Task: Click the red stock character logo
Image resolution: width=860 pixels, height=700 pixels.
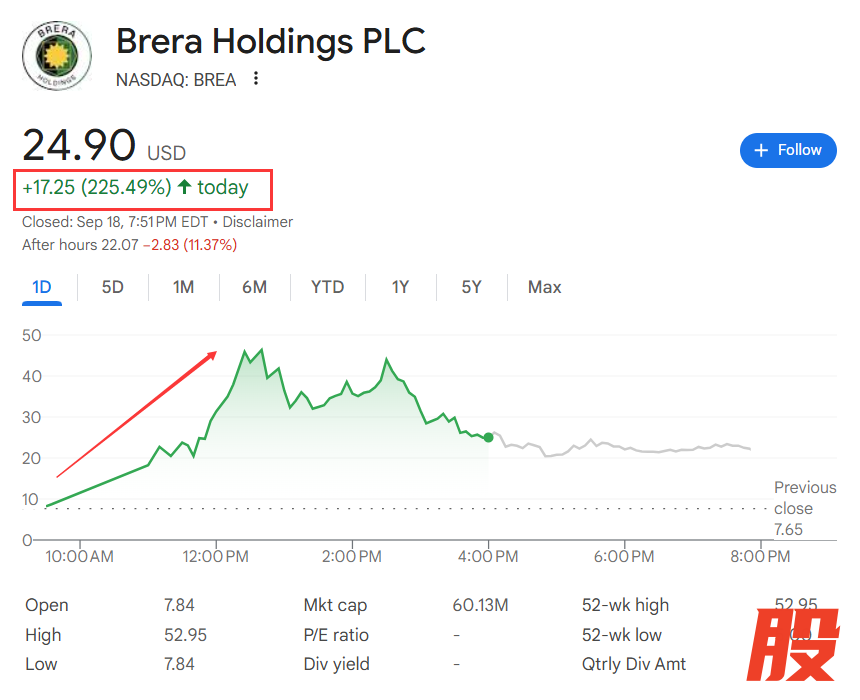Action: click(x=797, y=645)
